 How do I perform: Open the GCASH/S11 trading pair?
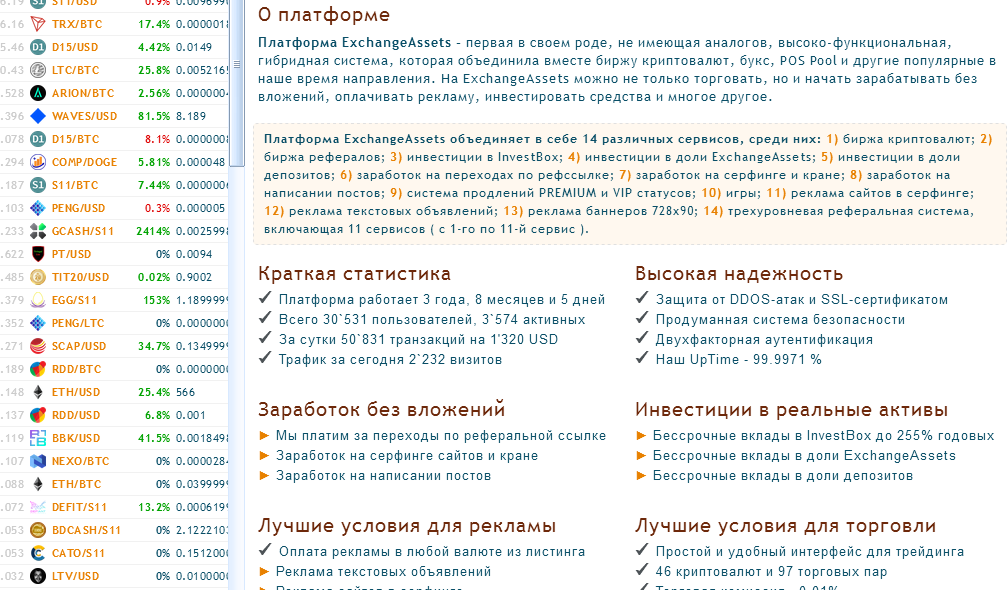(x=82, y=231)
